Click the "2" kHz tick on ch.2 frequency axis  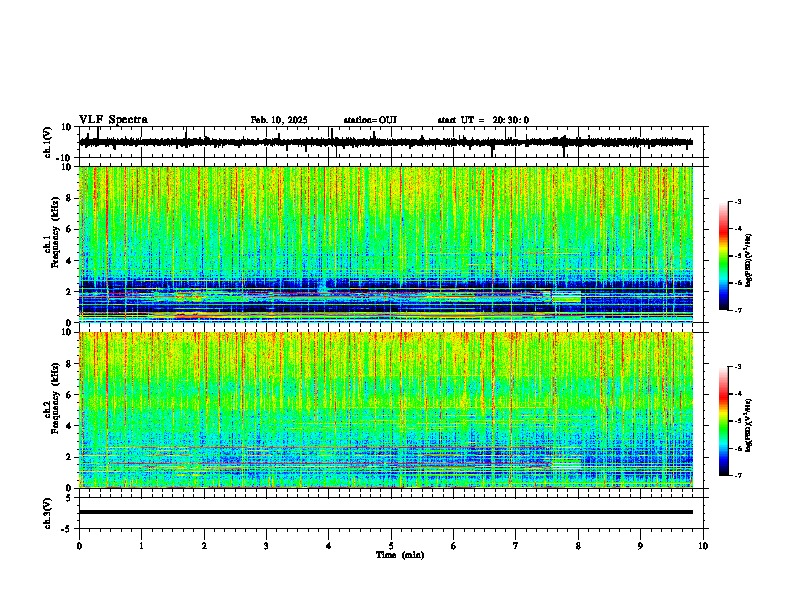click(x=69, y=457)
